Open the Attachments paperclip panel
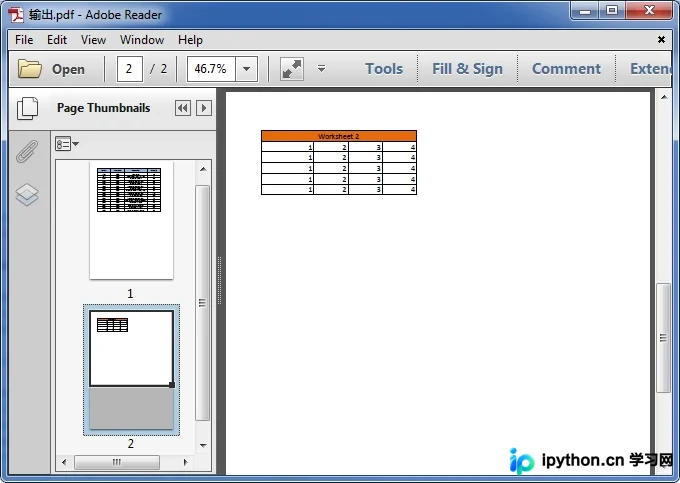 click(27, 151)
